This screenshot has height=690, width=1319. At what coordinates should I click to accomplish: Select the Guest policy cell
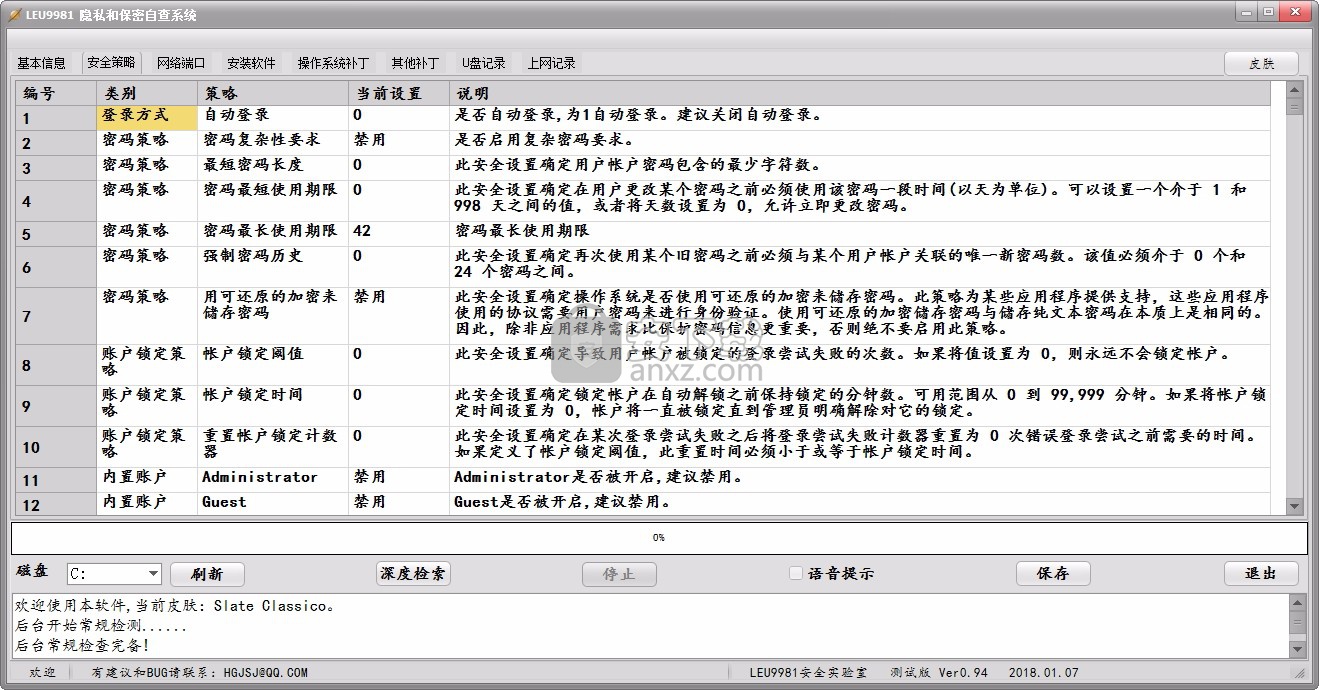(x=273, y=504)
